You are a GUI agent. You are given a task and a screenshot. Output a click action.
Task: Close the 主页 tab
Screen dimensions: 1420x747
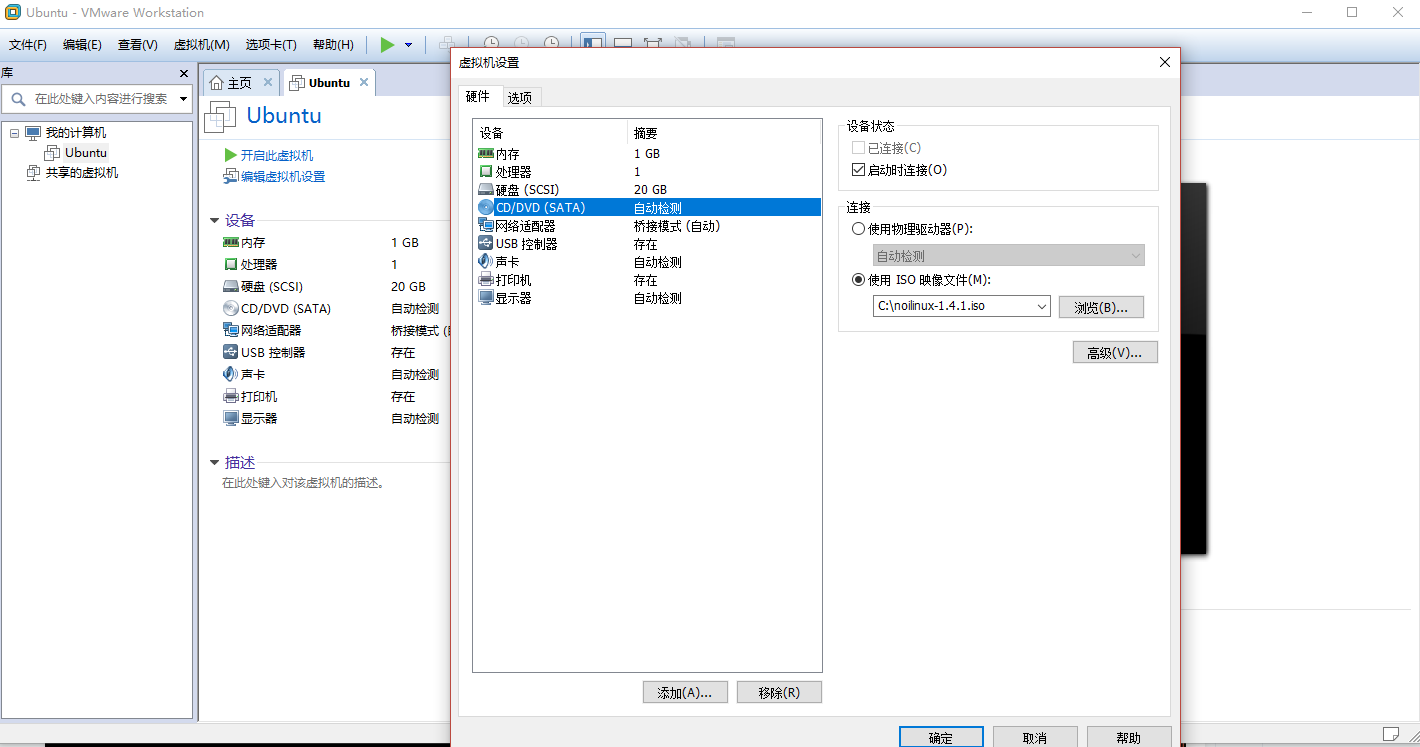268,82
